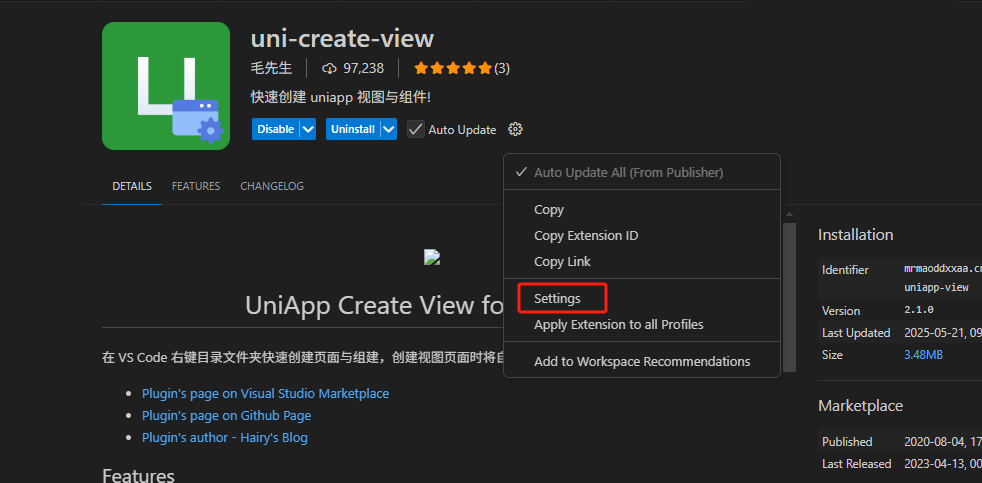Click the Marketplace section heading

[x=861, y=406]
